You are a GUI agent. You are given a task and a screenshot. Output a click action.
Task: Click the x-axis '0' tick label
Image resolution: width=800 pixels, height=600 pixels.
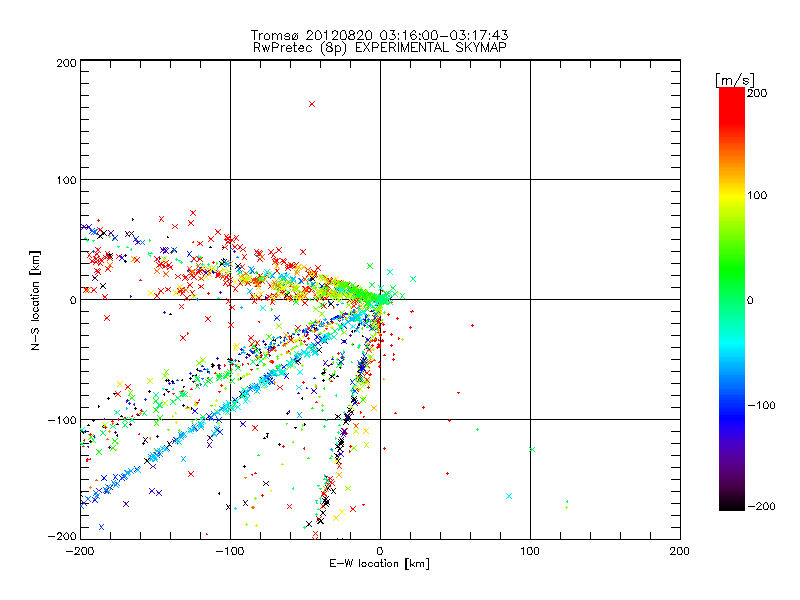[x=380, y=552]
